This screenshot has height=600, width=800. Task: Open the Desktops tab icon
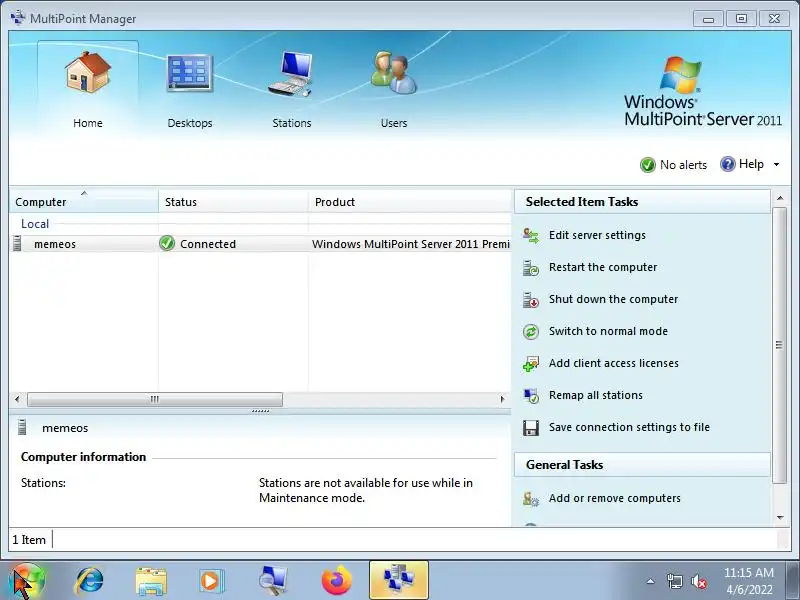coord(189,73)
